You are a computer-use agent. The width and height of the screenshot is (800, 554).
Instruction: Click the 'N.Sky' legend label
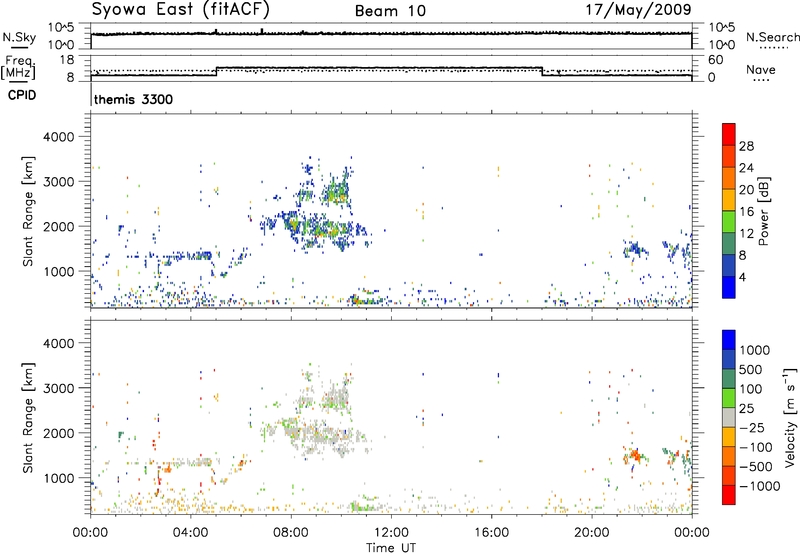point(19,37)
